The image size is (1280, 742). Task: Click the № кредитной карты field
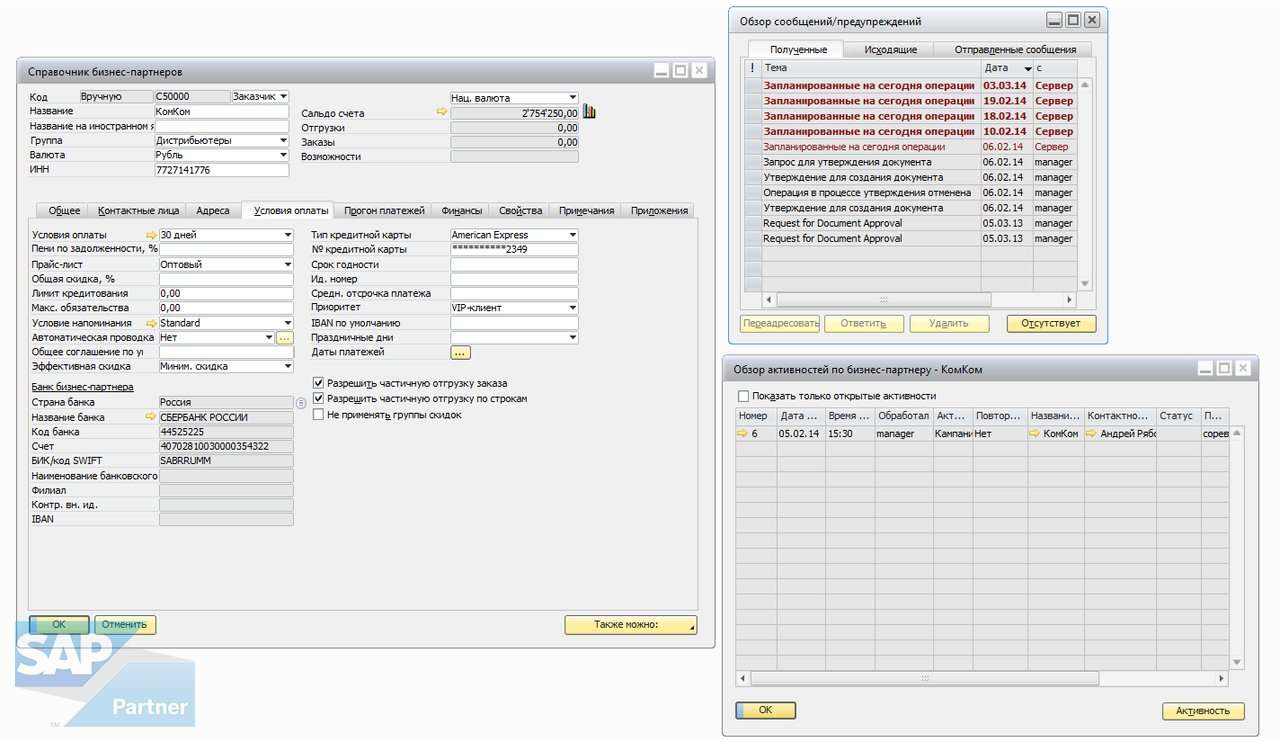pos(514,250)
